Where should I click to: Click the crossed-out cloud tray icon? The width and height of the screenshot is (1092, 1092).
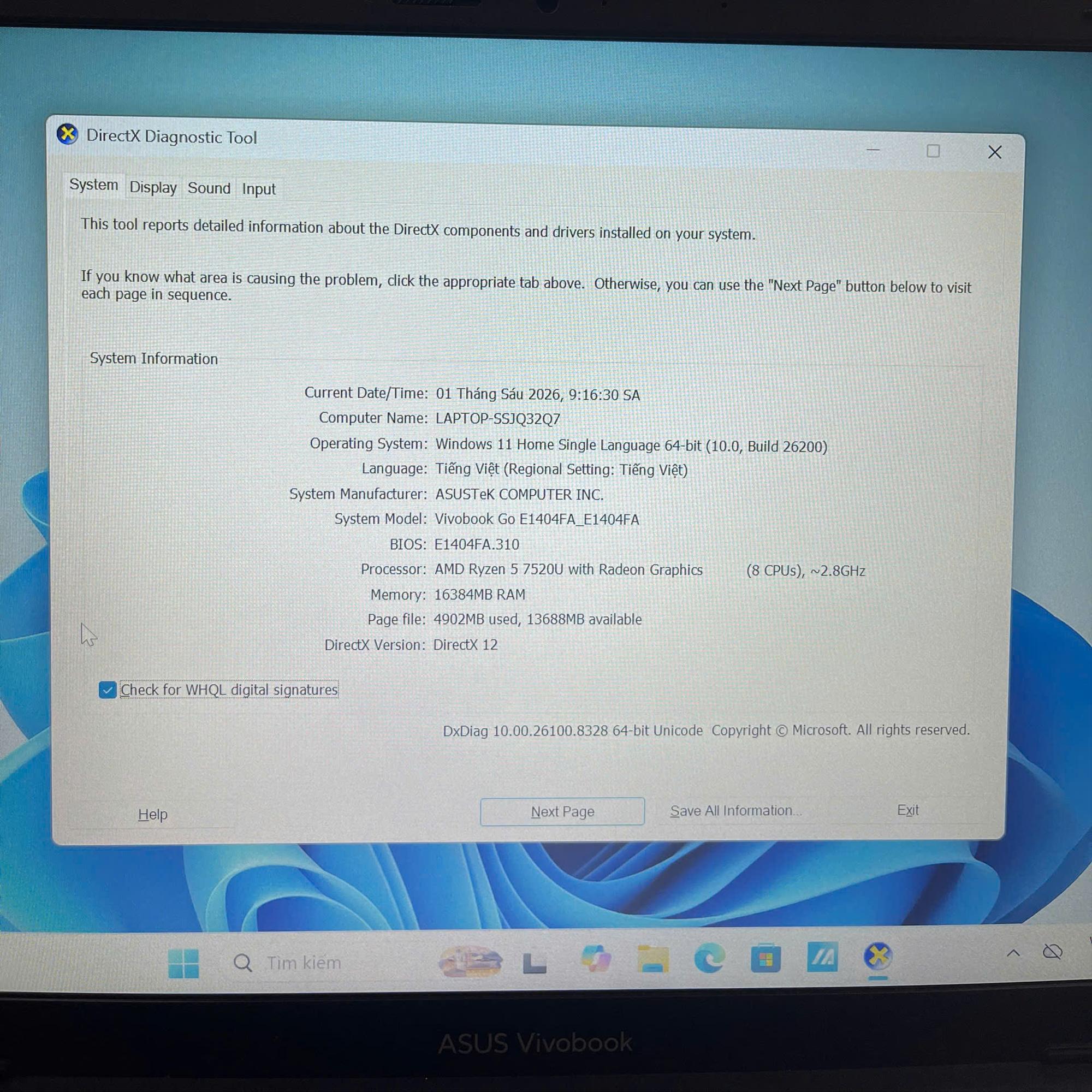(1053, 952)
